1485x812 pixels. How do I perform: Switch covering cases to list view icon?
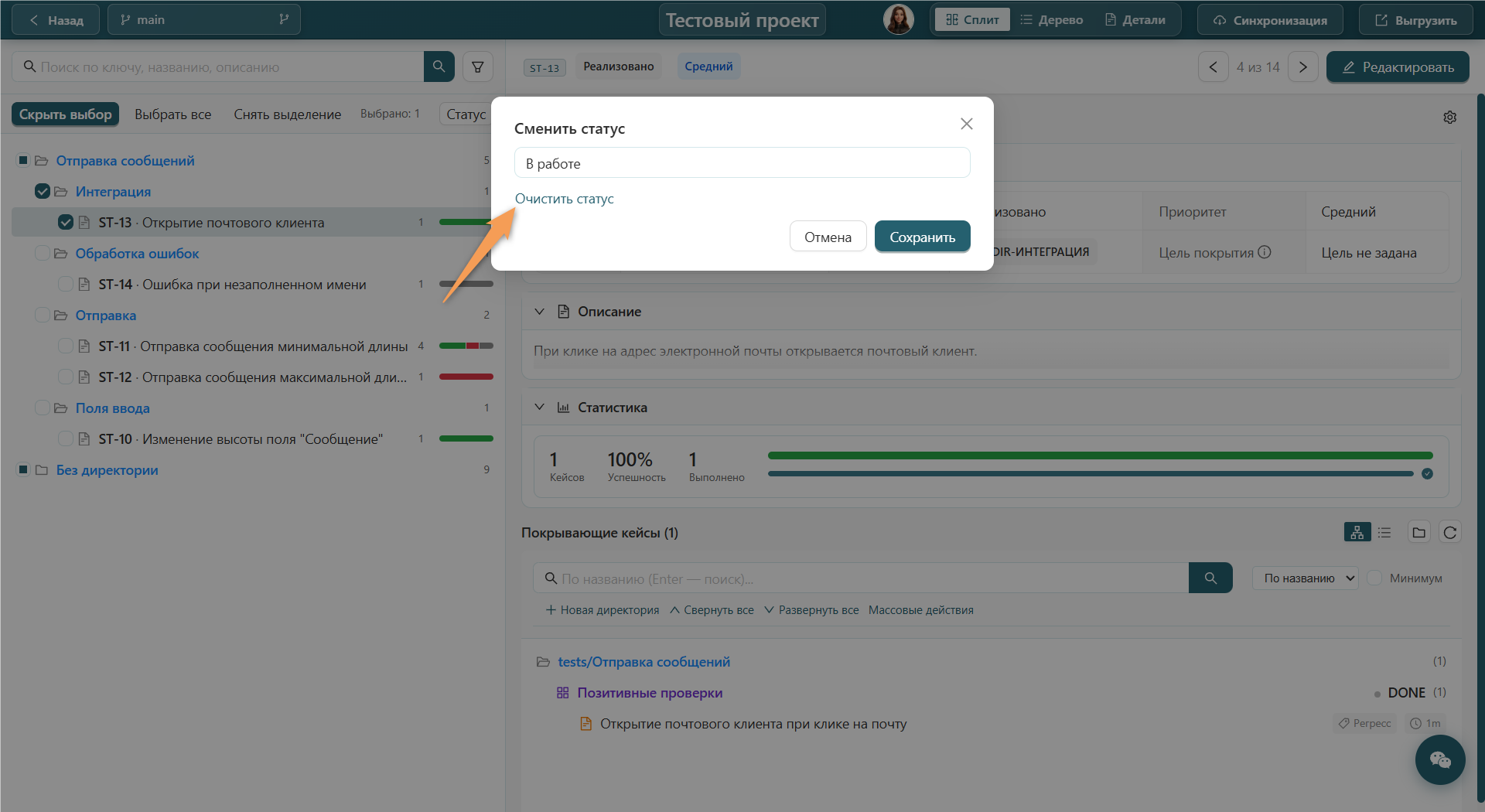click(1384, 532)
